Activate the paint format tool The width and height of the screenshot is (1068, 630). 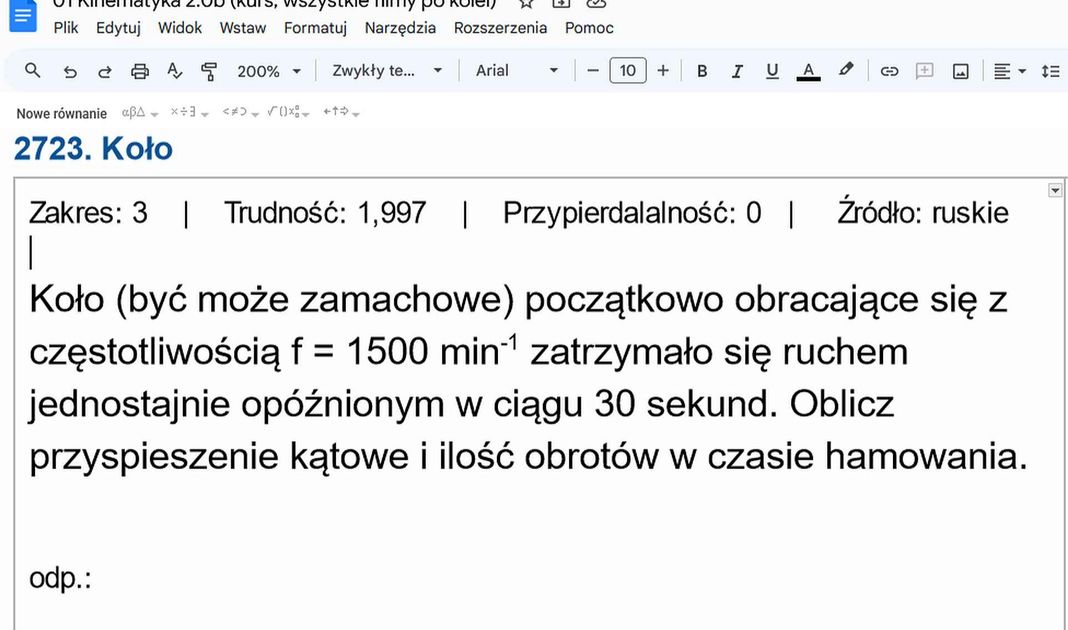[209, 71]
